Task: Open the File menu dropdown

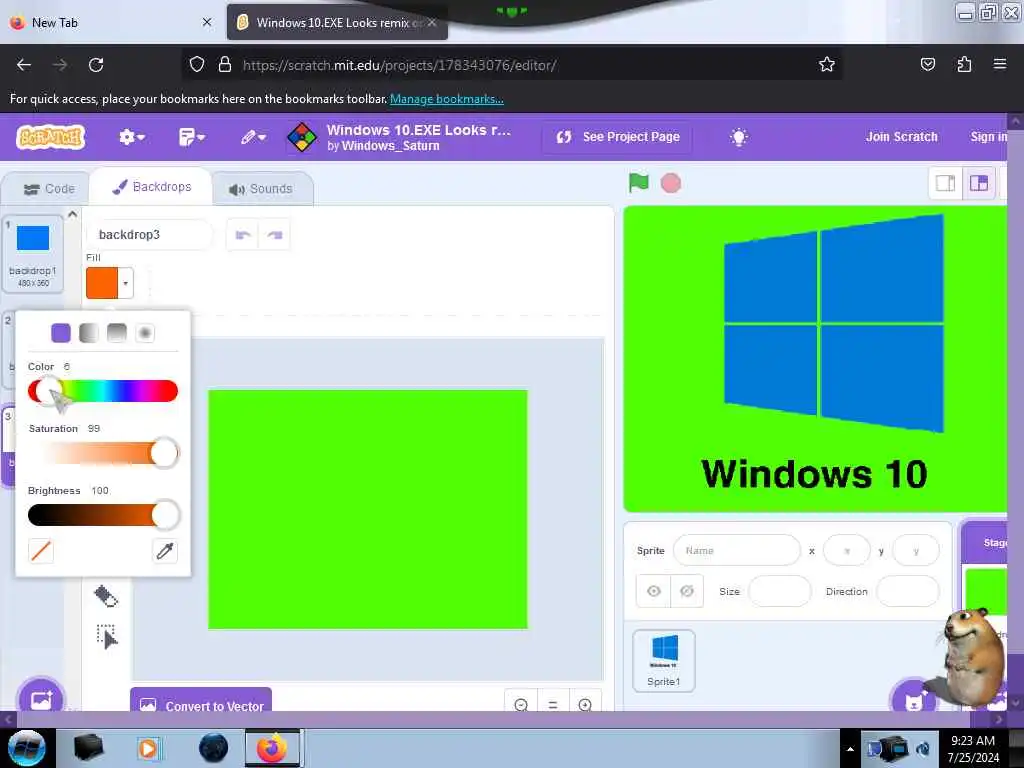Action: click(191, 137)
